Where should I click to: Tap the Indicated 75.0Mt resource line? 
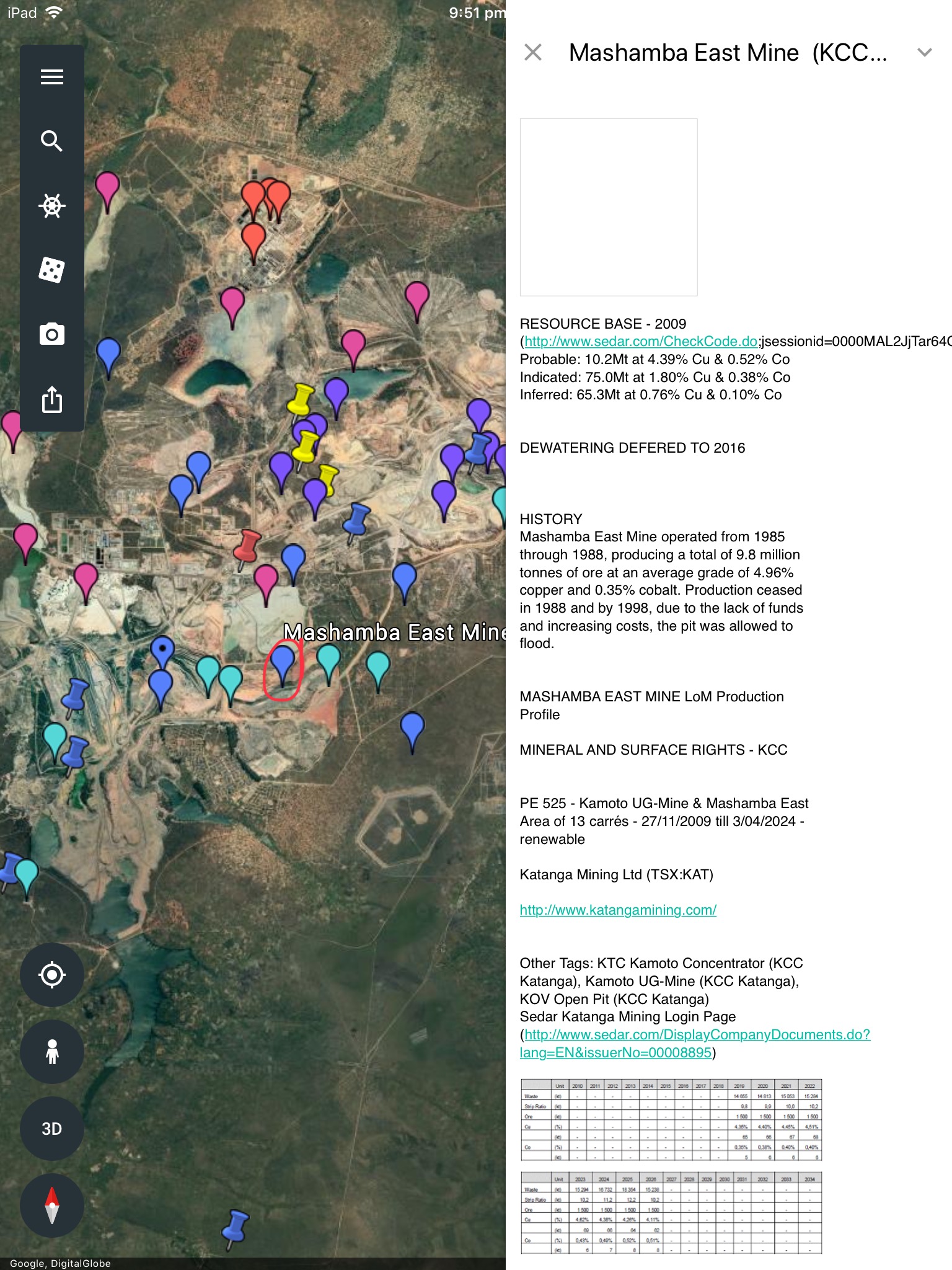point(655,377)
